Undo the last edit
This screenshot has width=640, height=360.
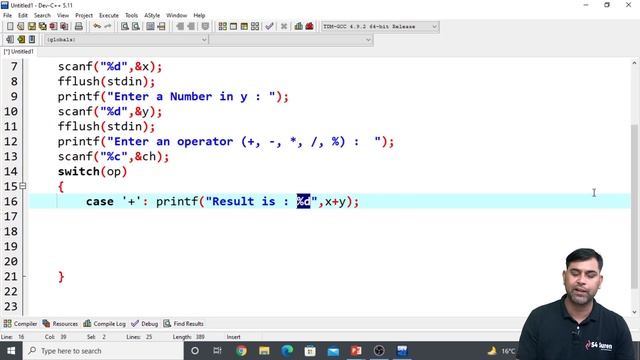pos(97,27)
